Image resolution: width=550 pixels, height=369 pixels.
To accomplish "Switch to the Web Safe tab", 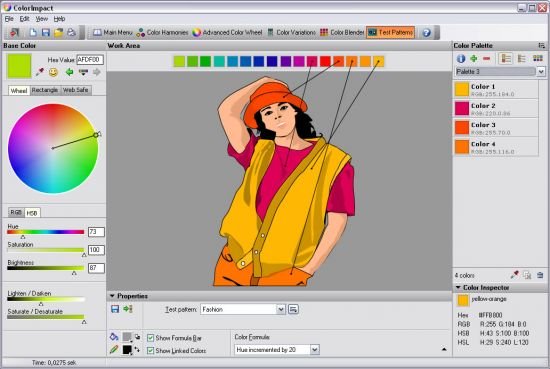I will (75, 90).
